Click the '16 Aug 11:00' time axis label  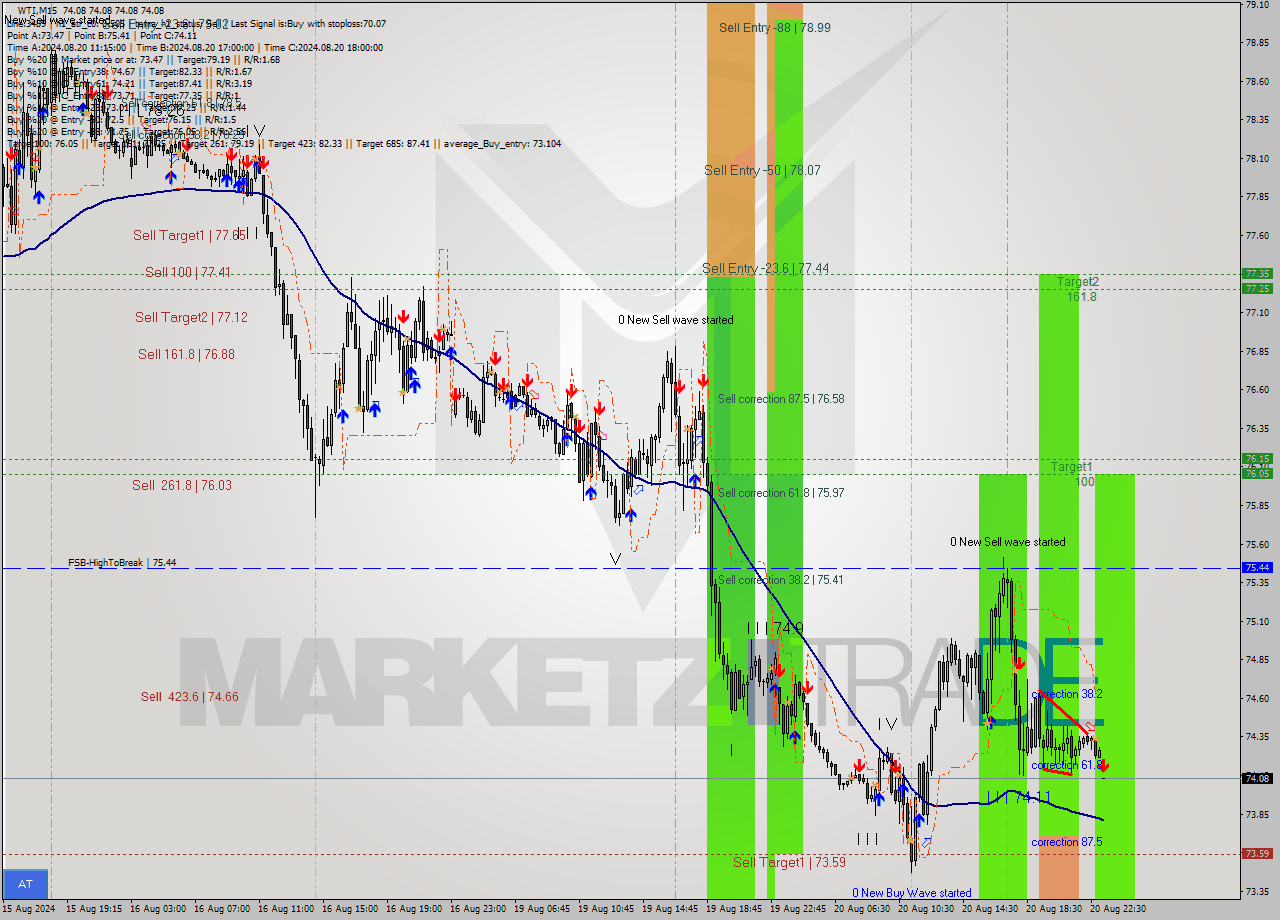pos(286,909)
